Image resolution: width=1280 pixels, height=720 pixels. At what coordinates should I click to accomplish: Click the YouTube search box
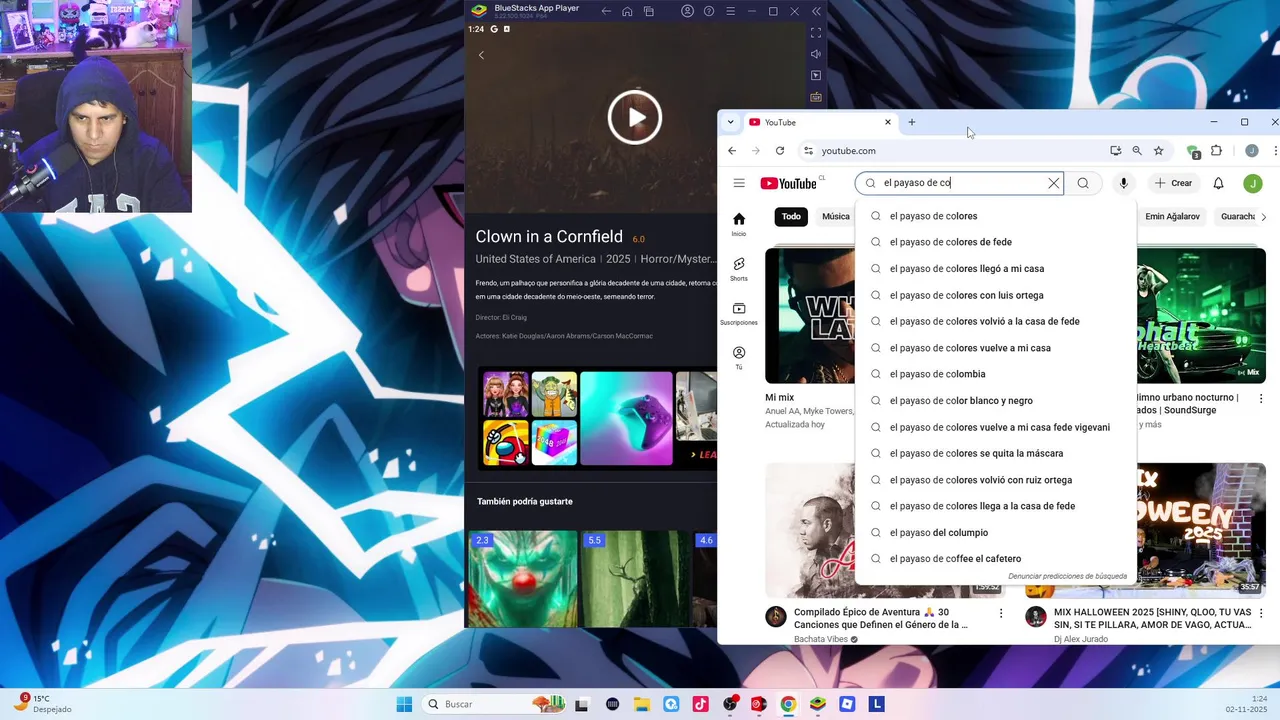(x=960, y=183)
